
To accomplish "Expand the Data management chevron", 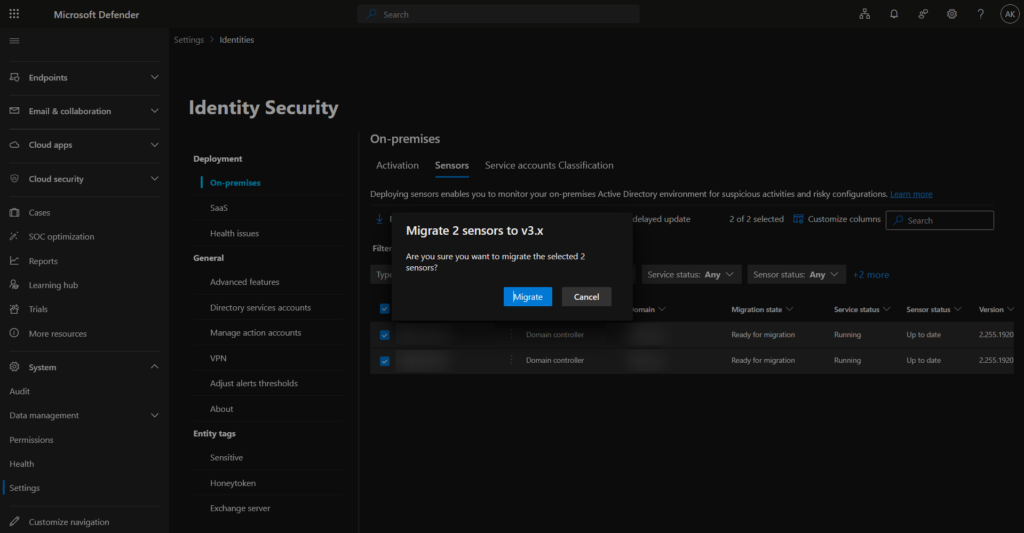I will coord(155,415).
